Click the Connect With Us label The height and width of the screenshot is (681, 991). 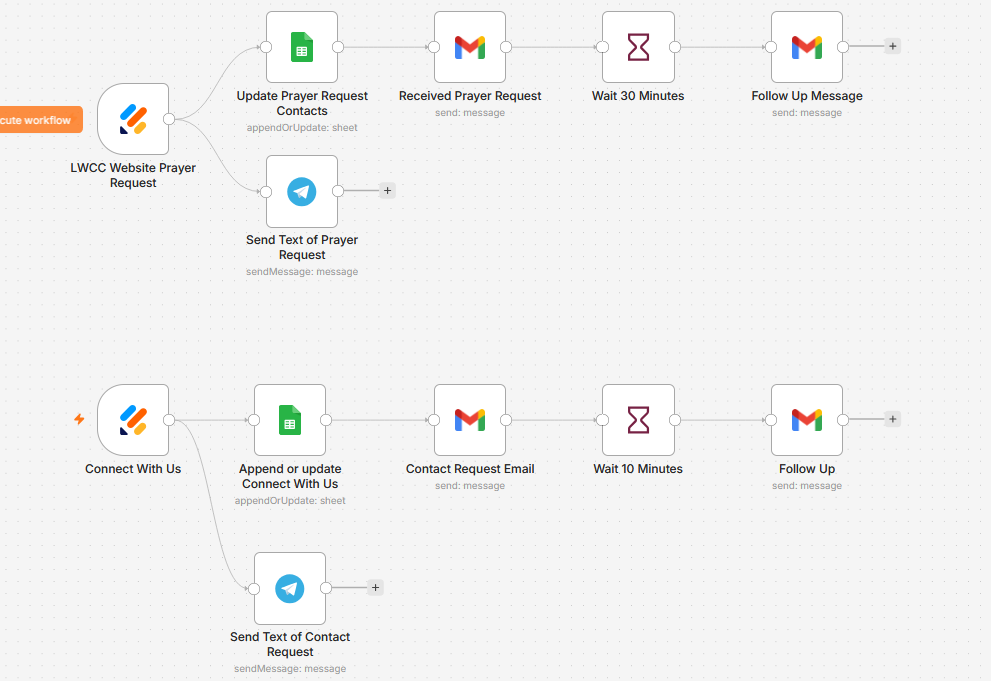133,469
